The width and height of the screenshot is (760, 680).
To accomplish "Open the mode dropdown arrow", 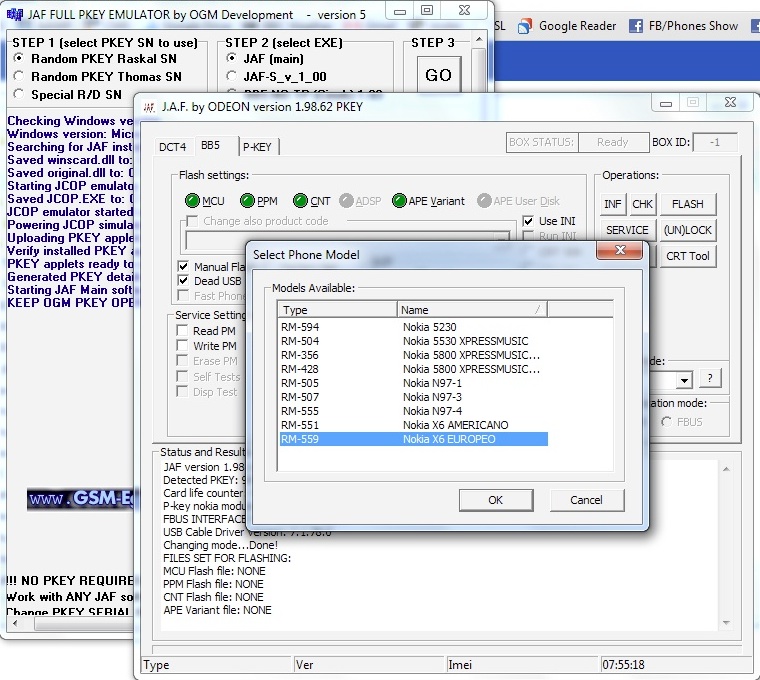I will point(684,380).
